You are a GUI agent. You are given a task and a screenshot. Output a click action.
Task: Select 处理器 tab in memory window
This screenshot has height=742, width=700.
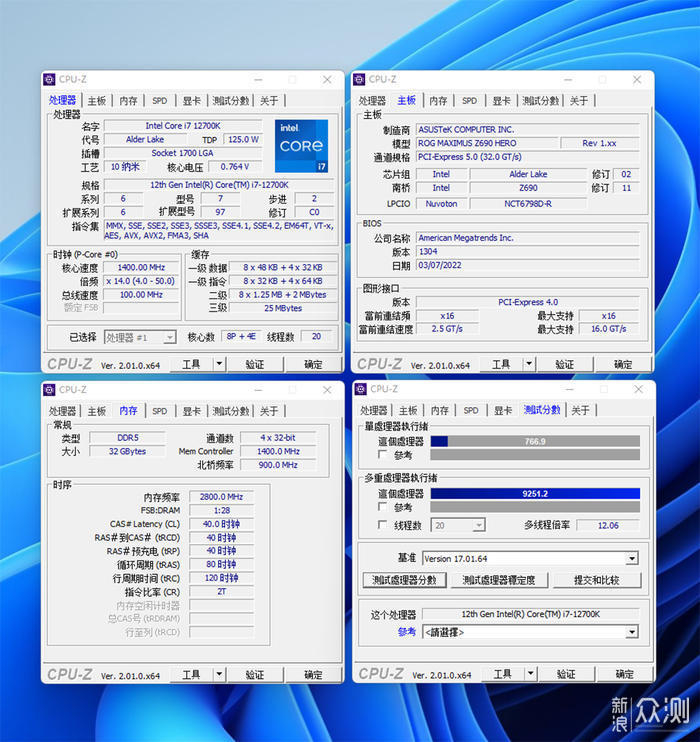[62, 411]
